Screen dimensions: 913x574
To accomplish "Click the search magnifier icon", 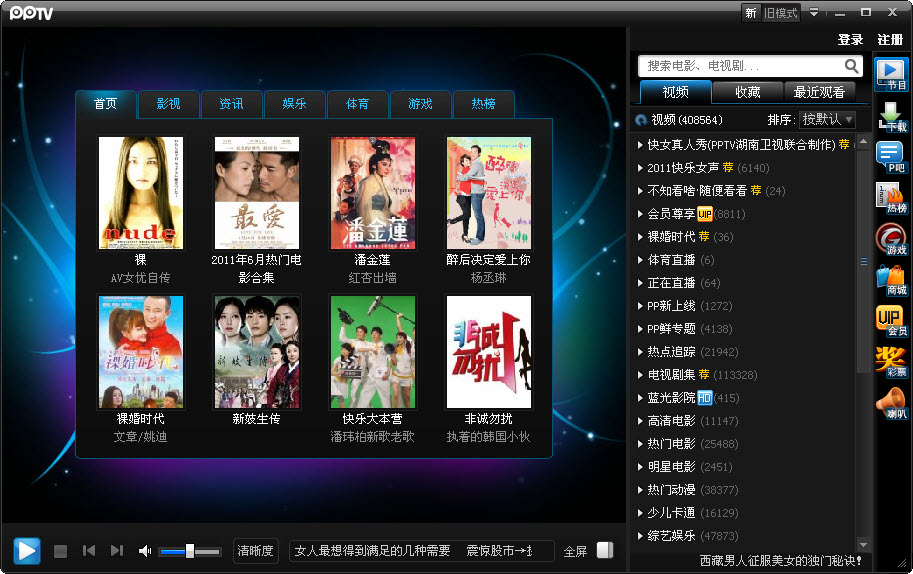I will [x=851, y=66].
